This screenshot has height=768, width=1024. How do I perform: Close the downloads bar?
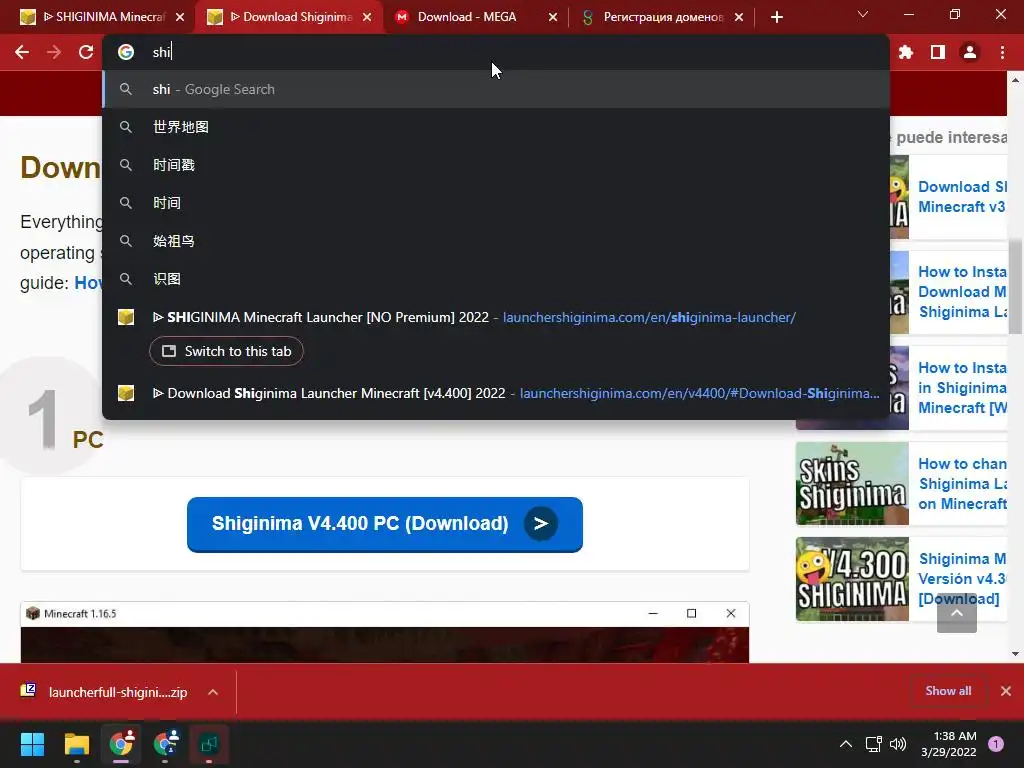(1006, 691)
